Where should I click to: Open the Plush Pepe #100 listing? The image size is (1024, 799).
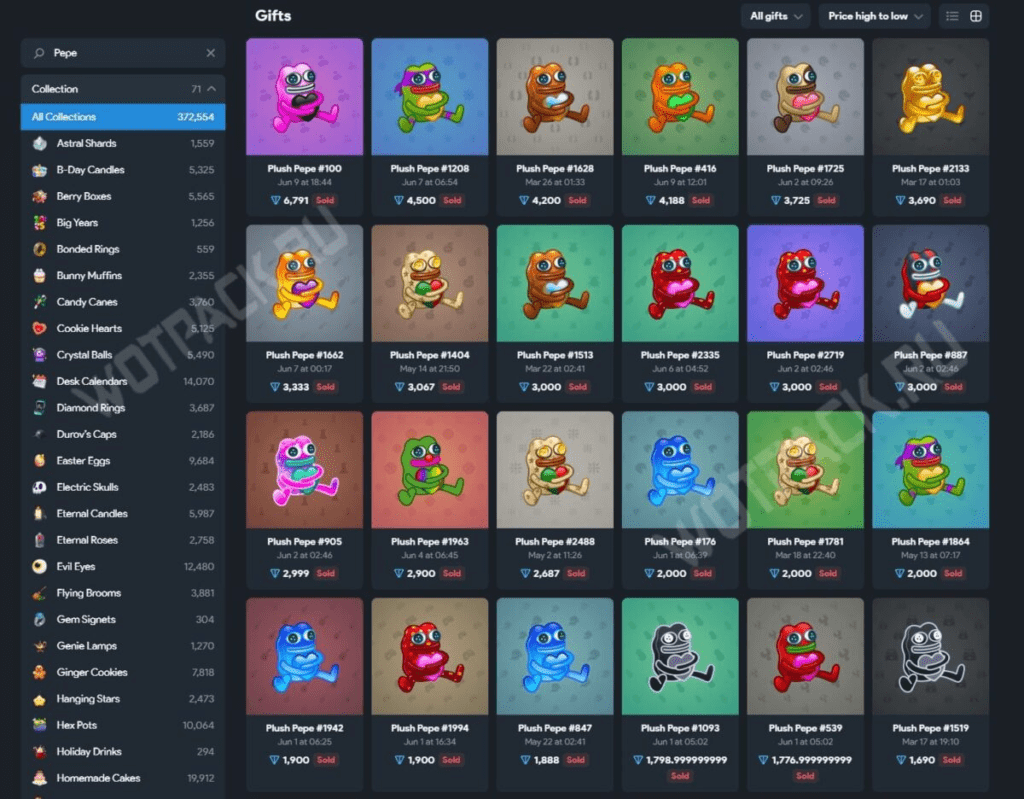304,97
